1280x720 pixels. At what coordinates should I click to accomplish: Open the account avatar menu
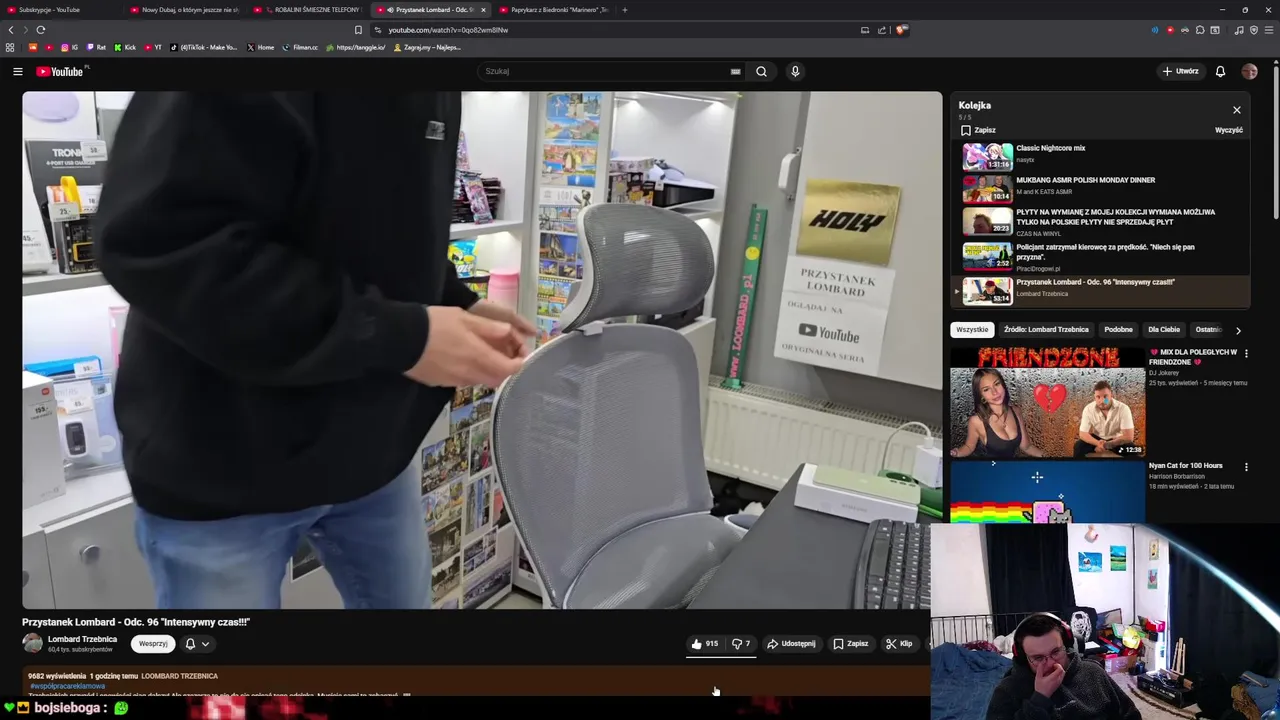click(1249, 71)
